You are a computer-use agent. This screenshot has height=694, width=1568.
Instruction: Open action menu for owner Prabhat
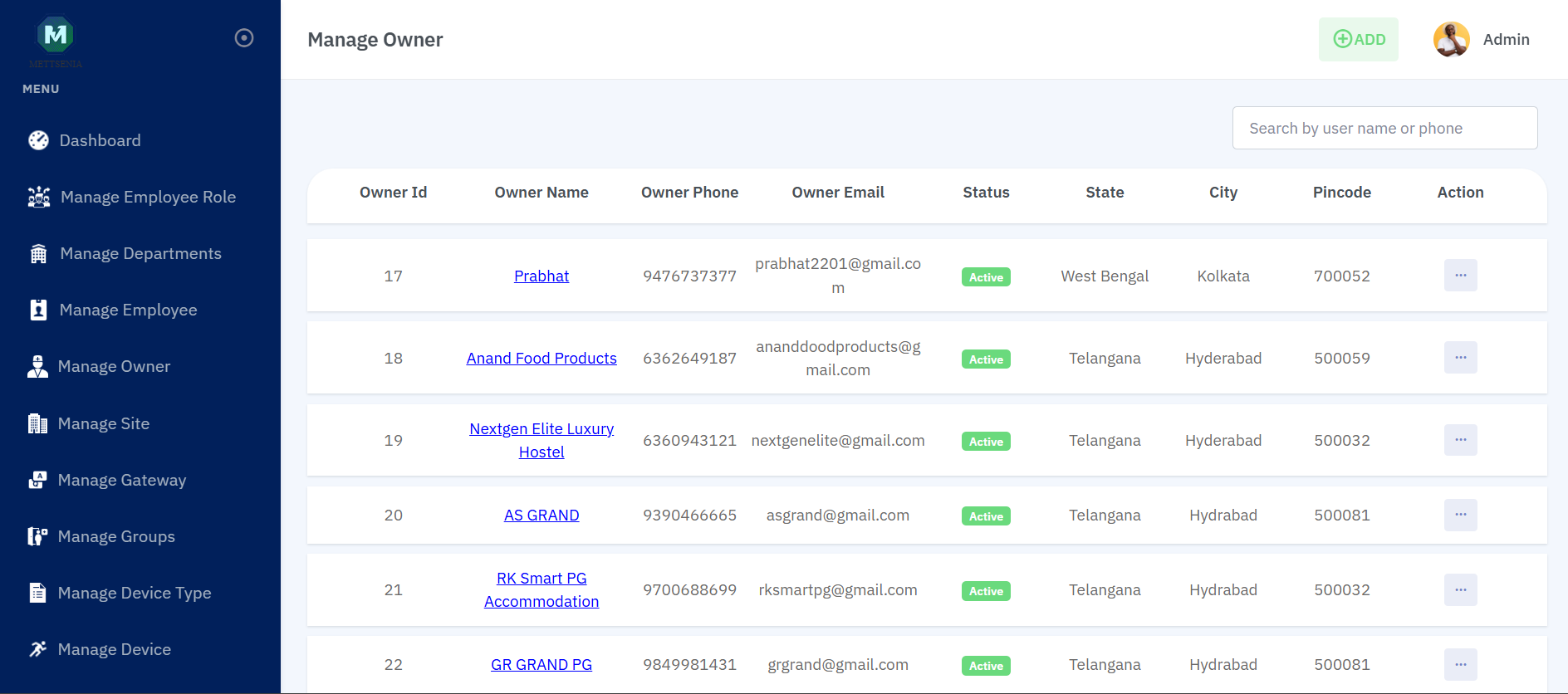(x=1460, y=276)
